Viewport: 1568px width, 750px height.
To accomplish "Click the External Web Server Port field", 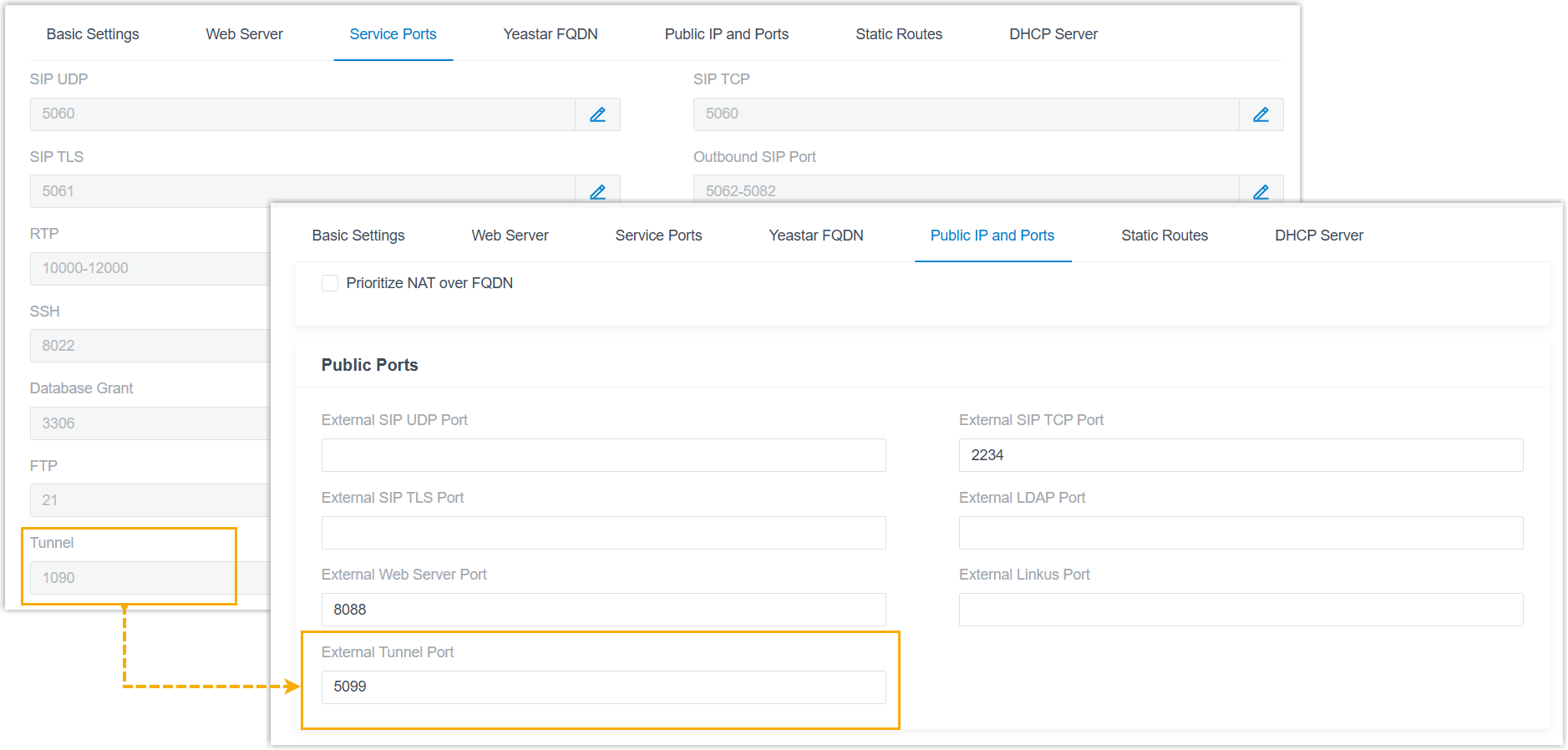I will point(603,610).
